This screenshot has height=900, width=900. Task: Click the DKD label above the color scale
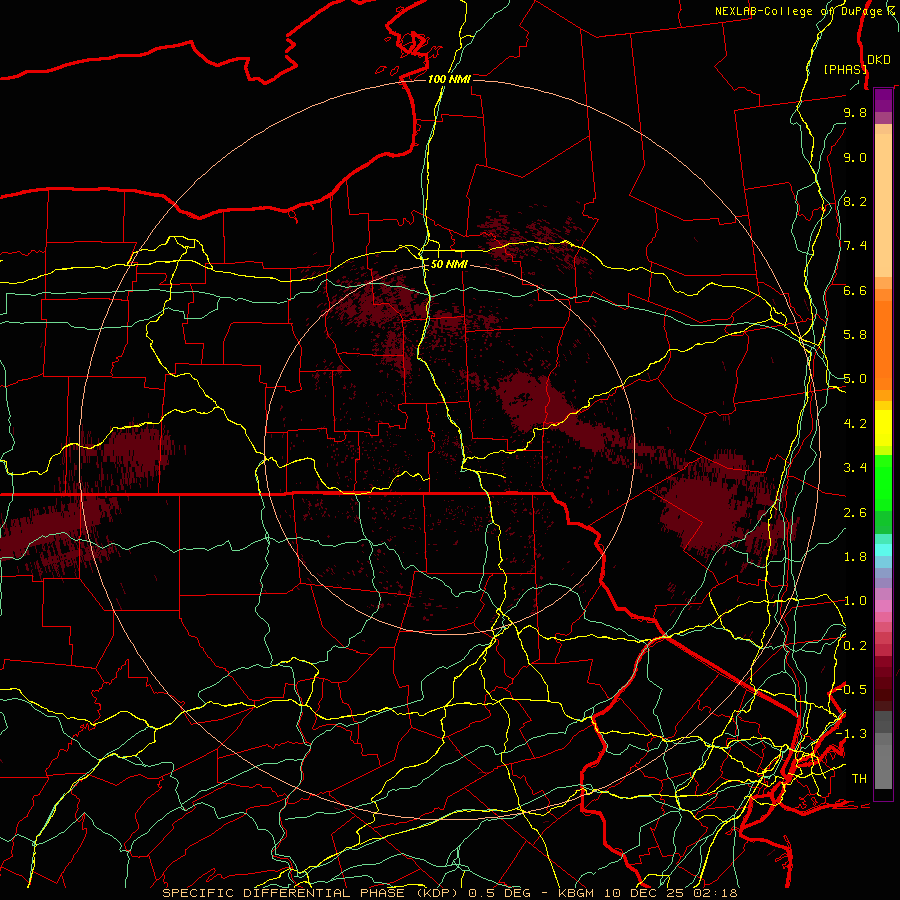pos(879,60)
